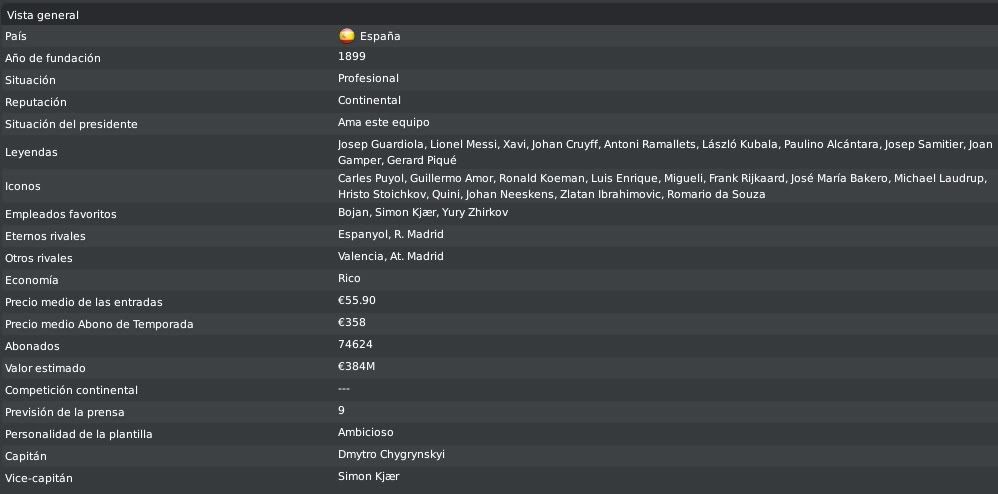Screen dimensions: 998x494
Task: Click the Spain flag icon
Action: tap(346, 36)
